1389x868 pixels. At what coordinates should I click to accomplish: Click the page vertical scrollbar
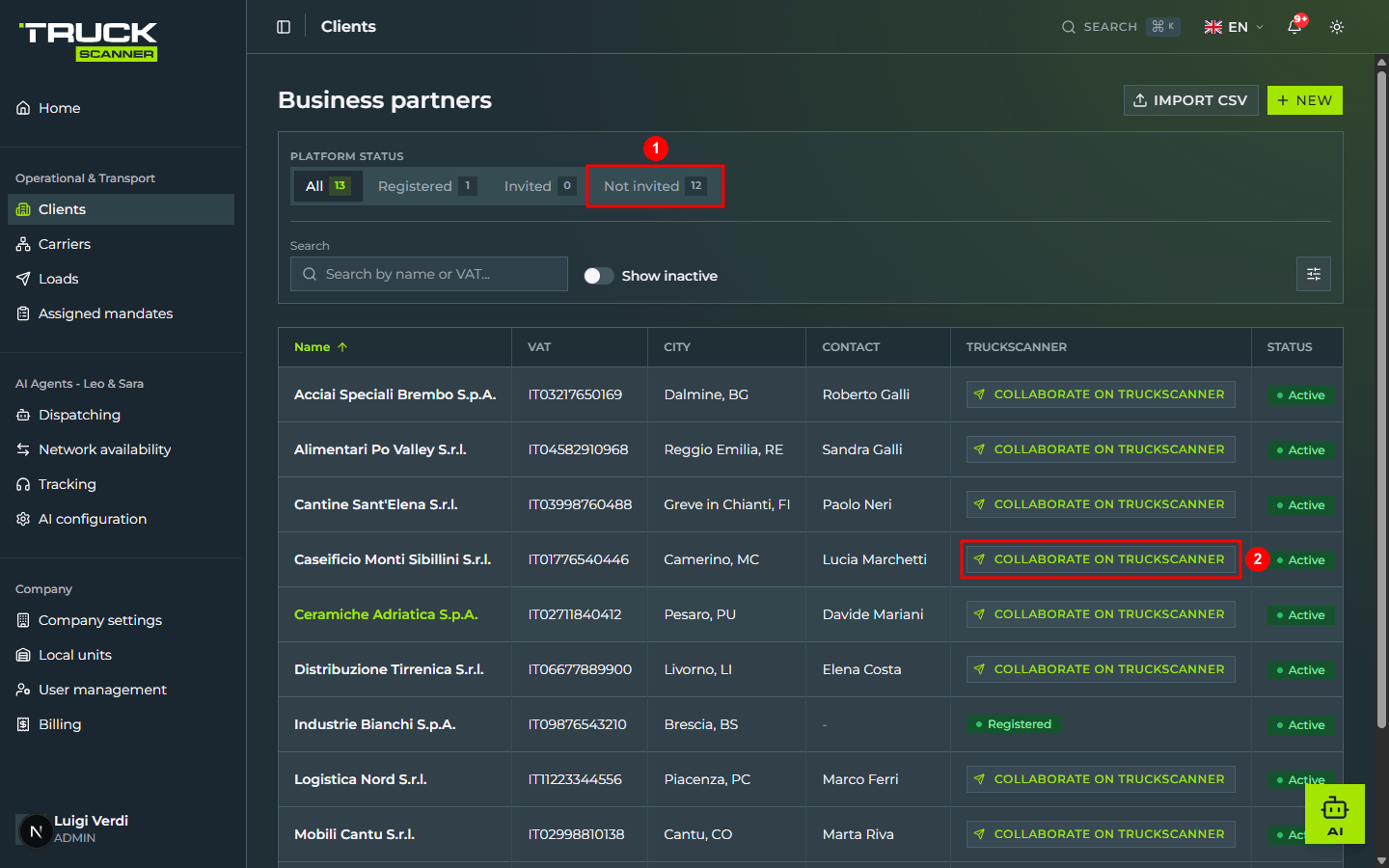coord(1381,399)
